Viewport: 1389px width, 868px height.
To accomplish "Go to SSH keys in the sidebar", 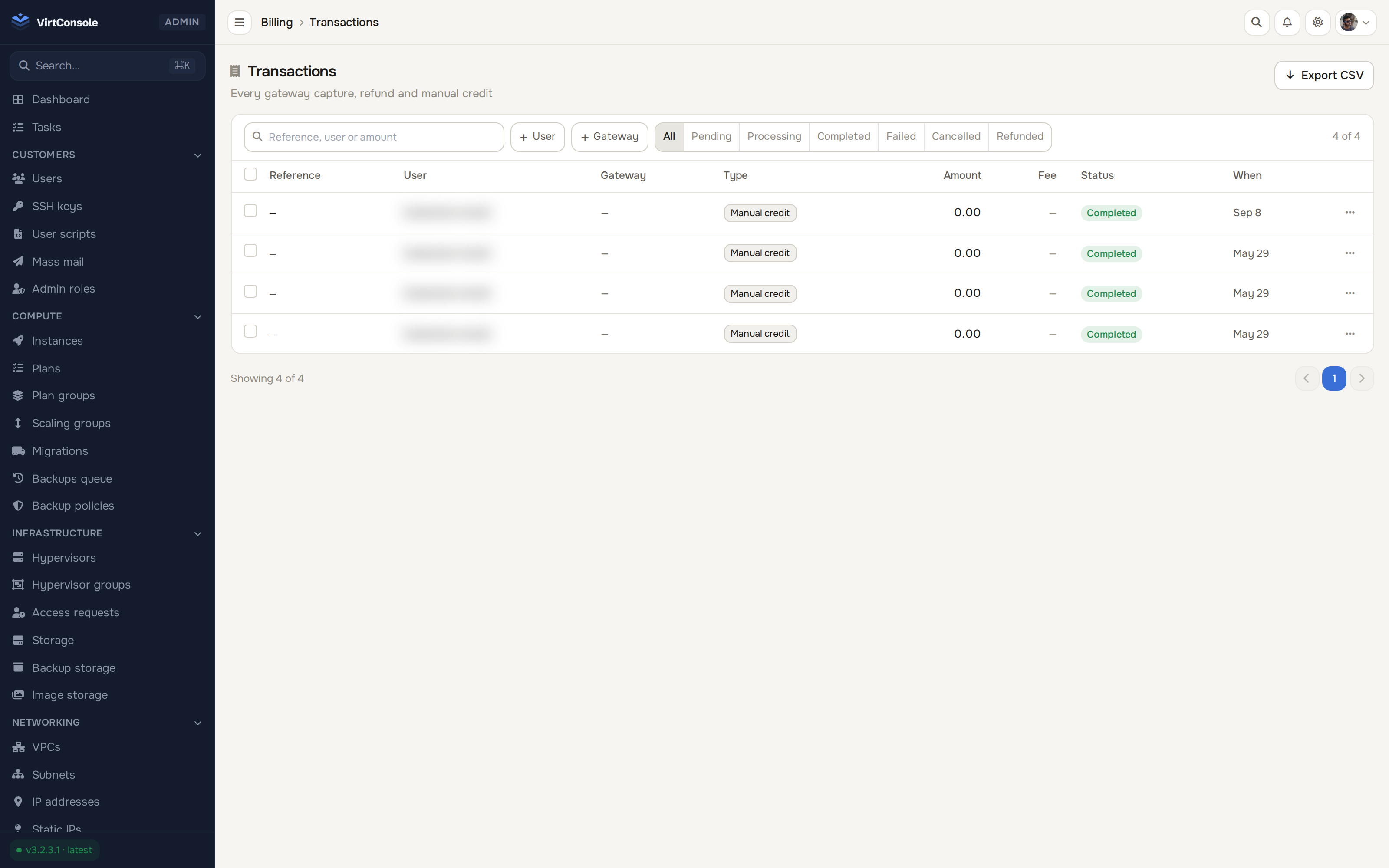I will (x=107, y=206).
